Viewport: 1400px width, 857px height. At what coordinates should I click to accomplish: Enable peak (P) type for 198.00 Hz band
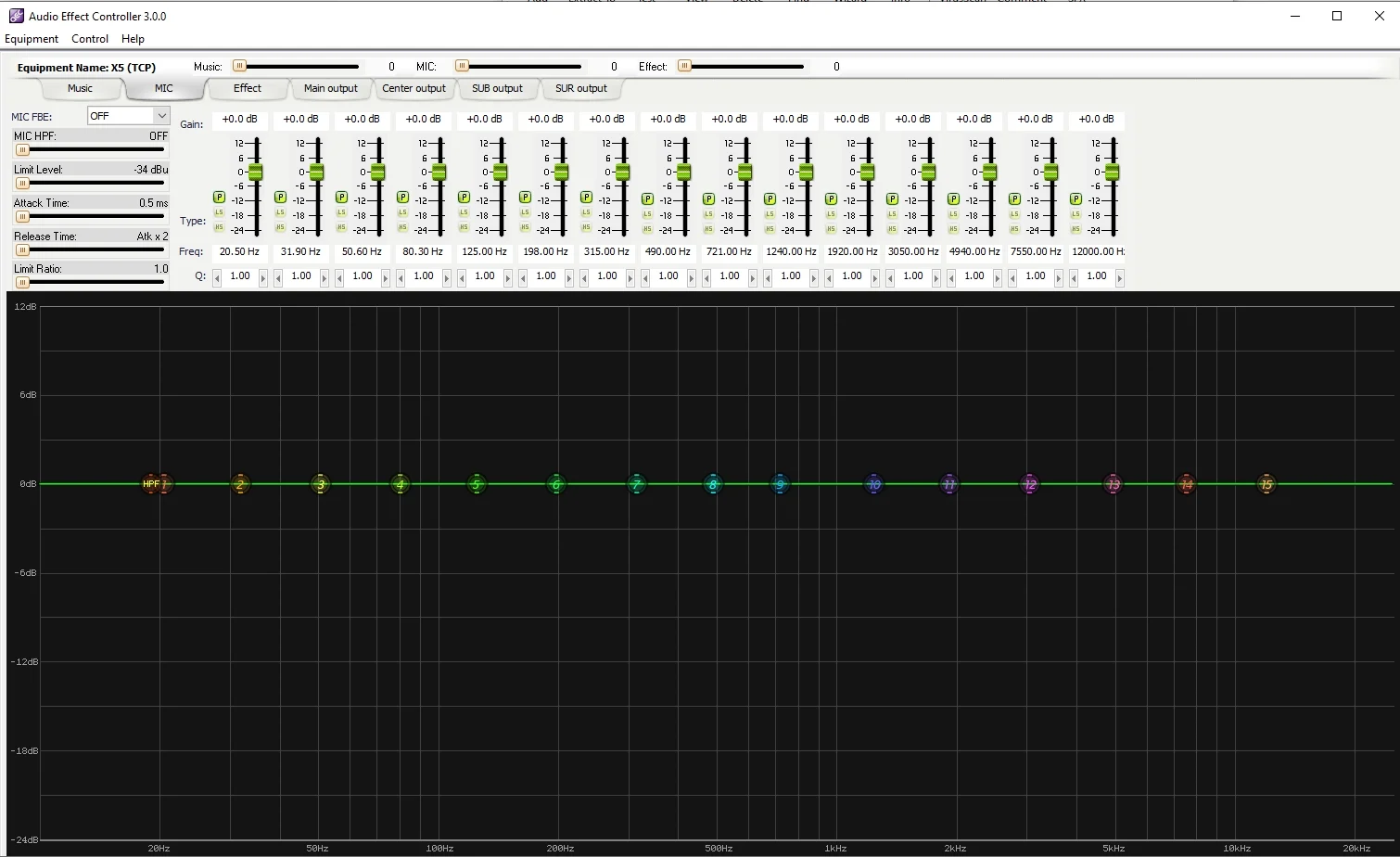tap(525, 198)
